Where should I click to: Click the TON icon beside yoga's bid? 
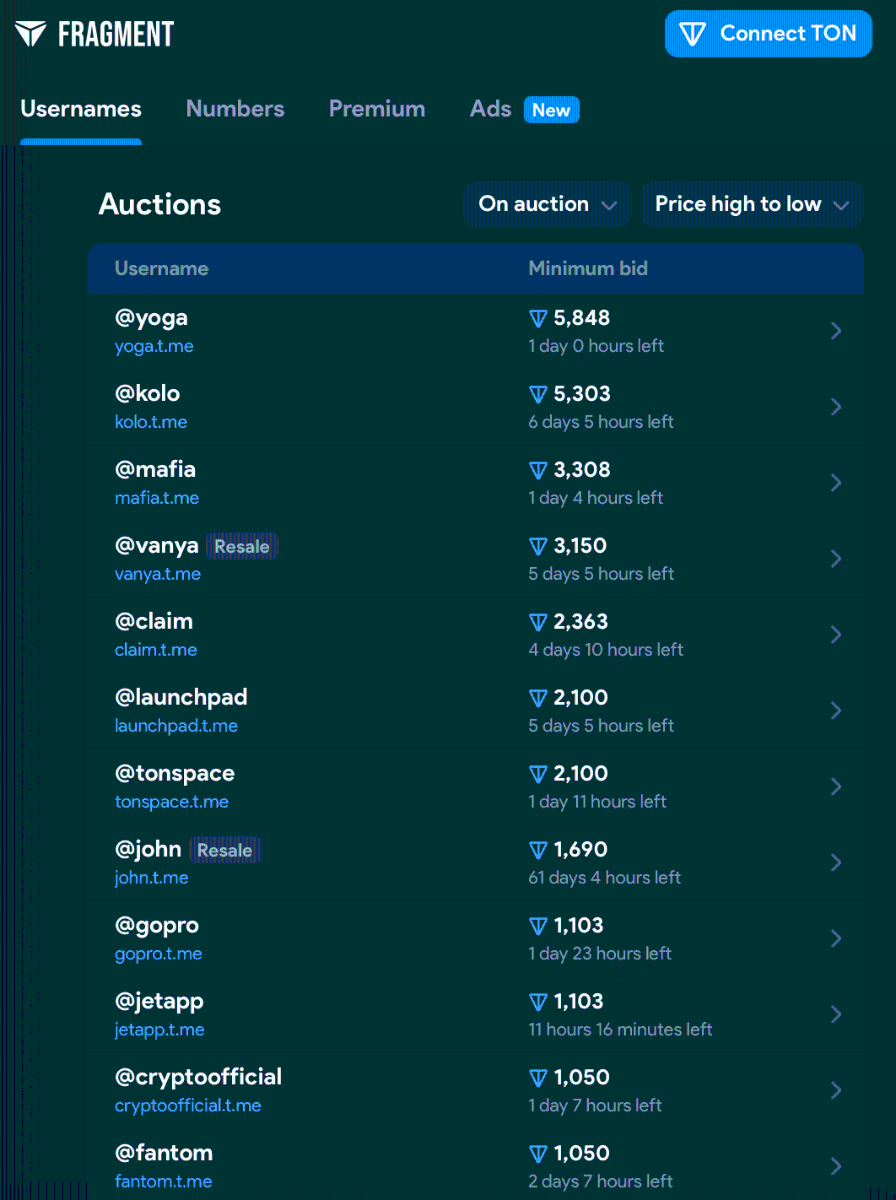[x=538, y=319]
